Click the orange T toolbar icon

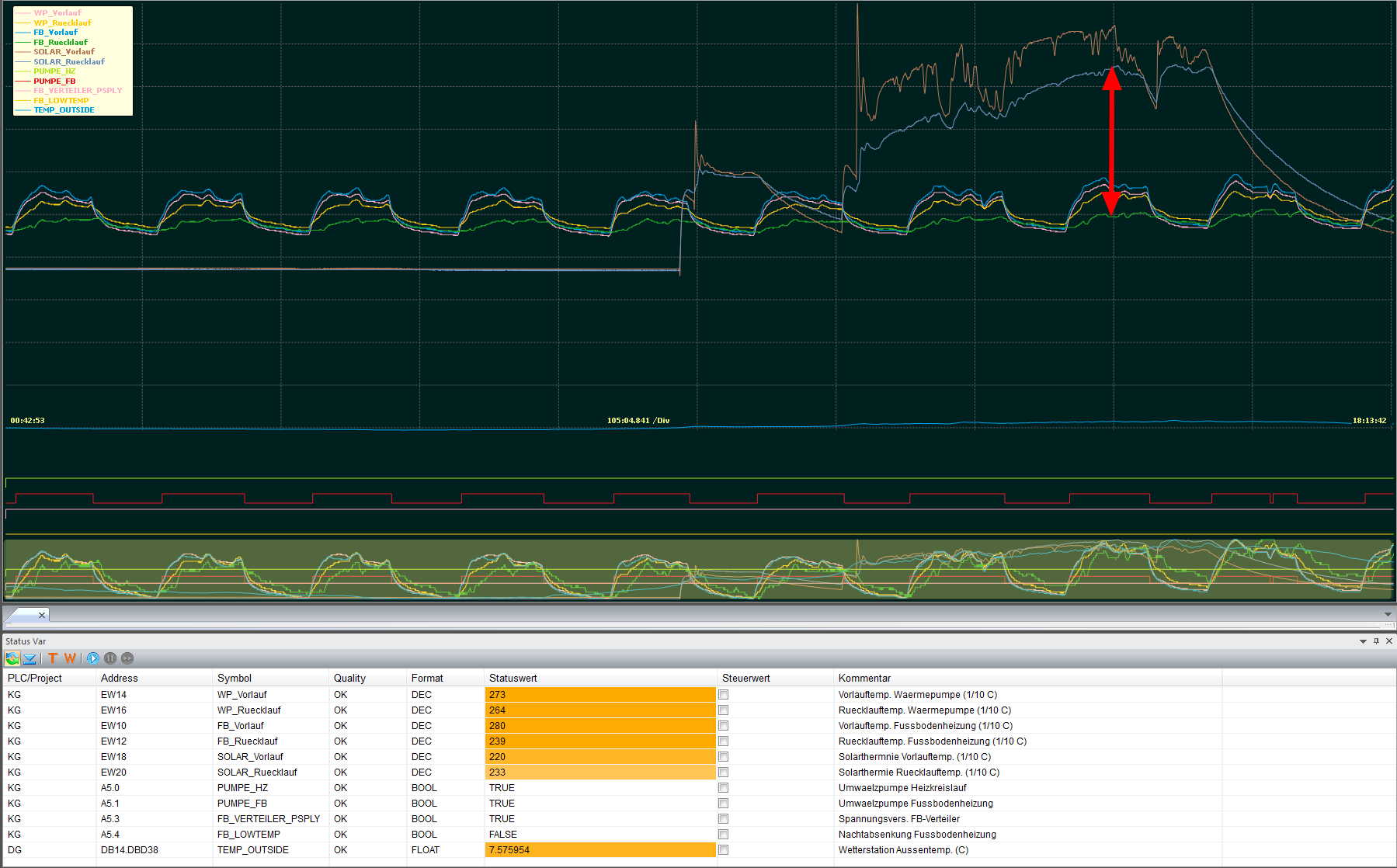[x=53, y=658]
